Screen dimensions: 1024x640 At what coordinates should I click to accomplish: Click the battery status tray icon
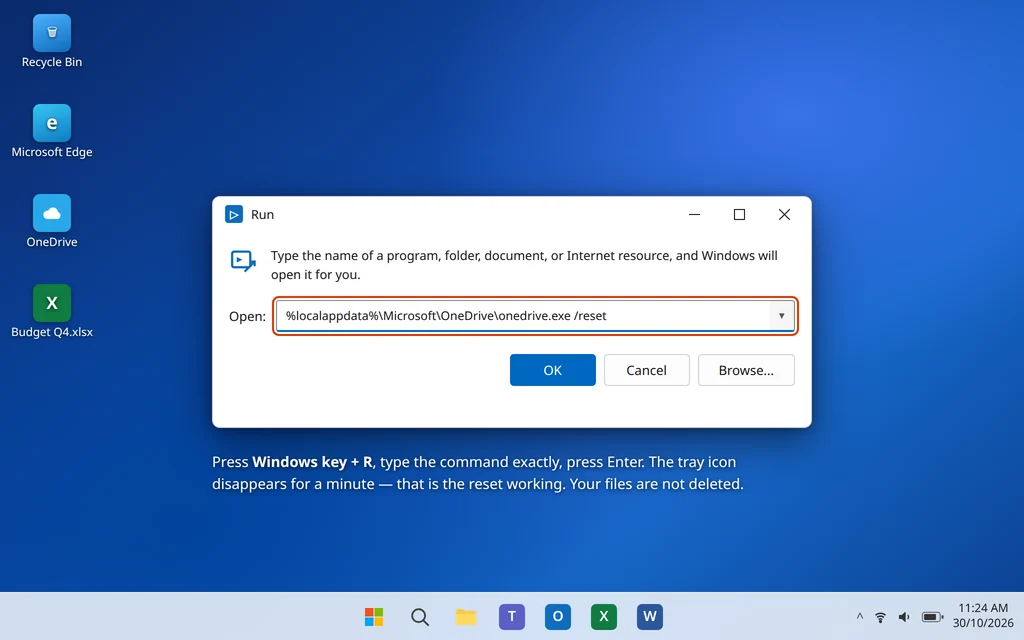pos(933,616)
